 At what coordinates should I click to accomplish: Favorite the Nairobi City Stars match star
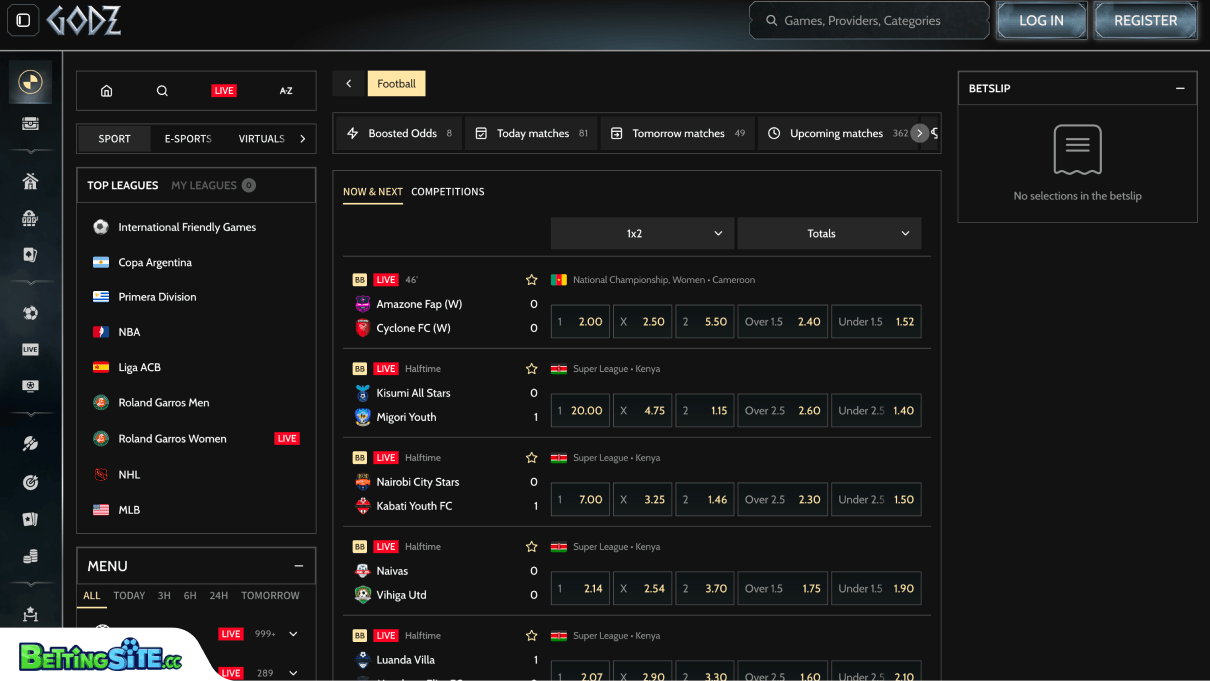click(x=532, y=458)
